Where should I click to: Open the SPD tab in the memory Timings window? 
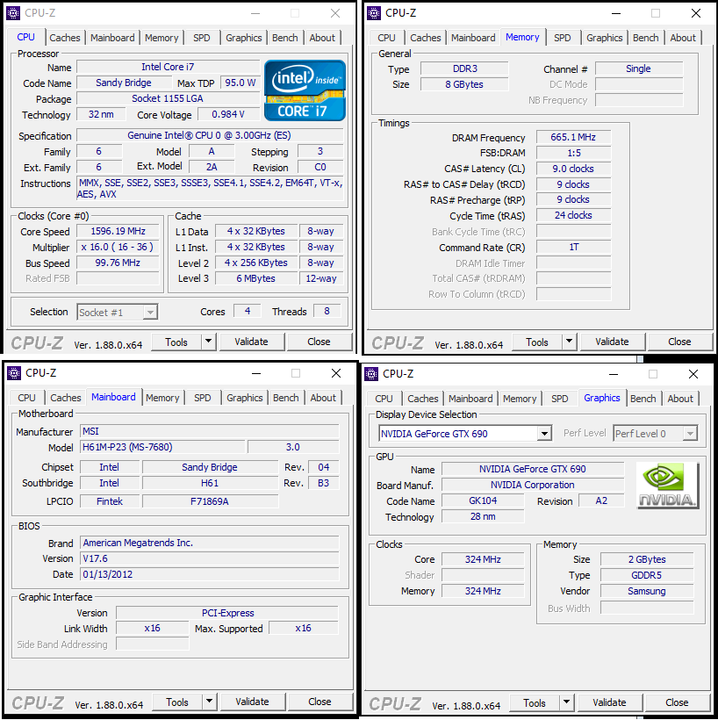pos(562,38)
